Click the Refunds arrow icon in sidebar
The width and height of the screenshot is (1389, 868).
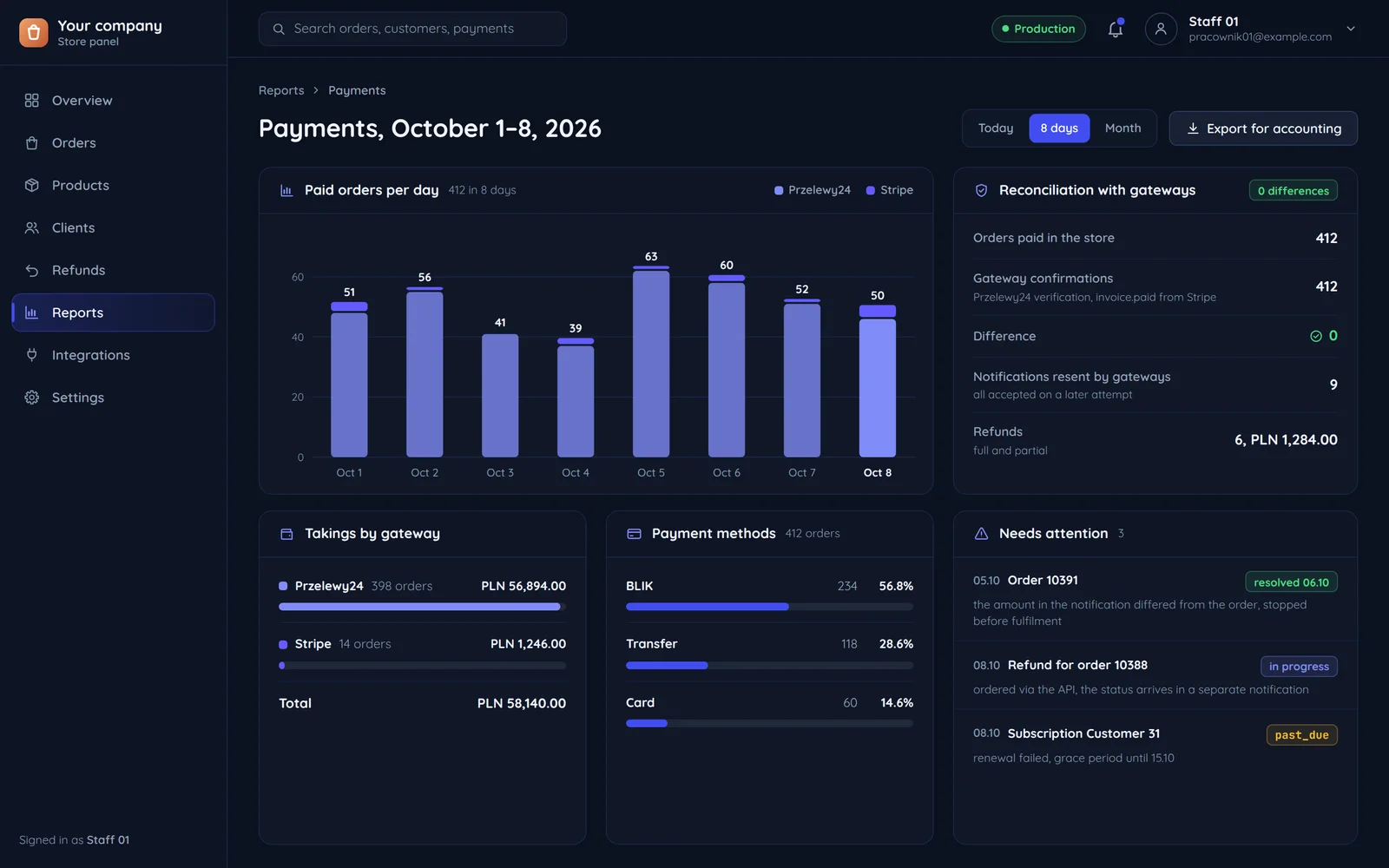(32, 271)
